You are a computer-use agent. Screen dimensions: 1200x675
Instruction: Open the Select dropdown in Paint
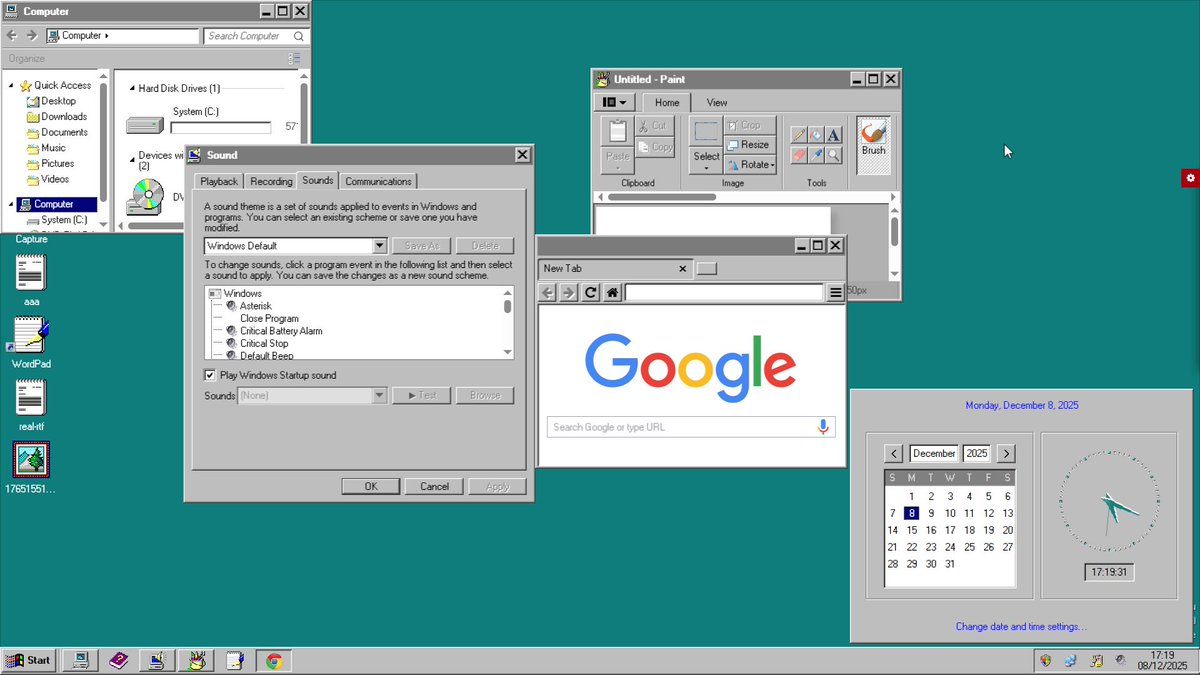(x=706, y=162)
